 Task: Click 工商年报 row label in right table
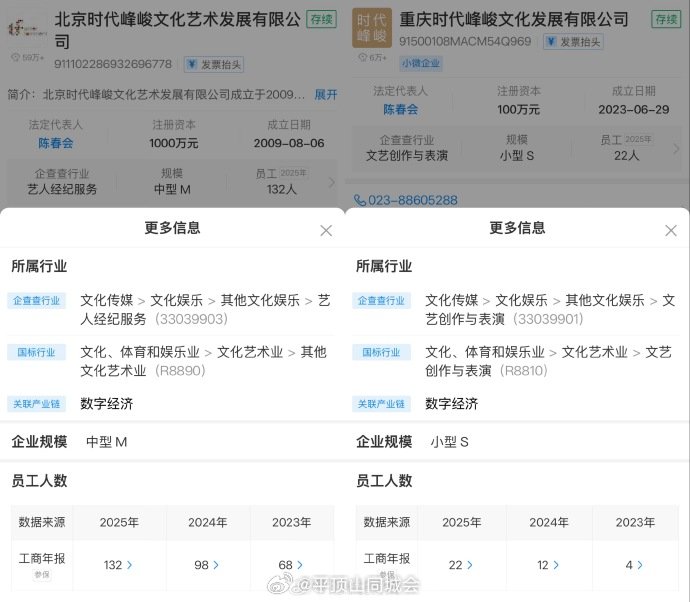tap(387, 558)
